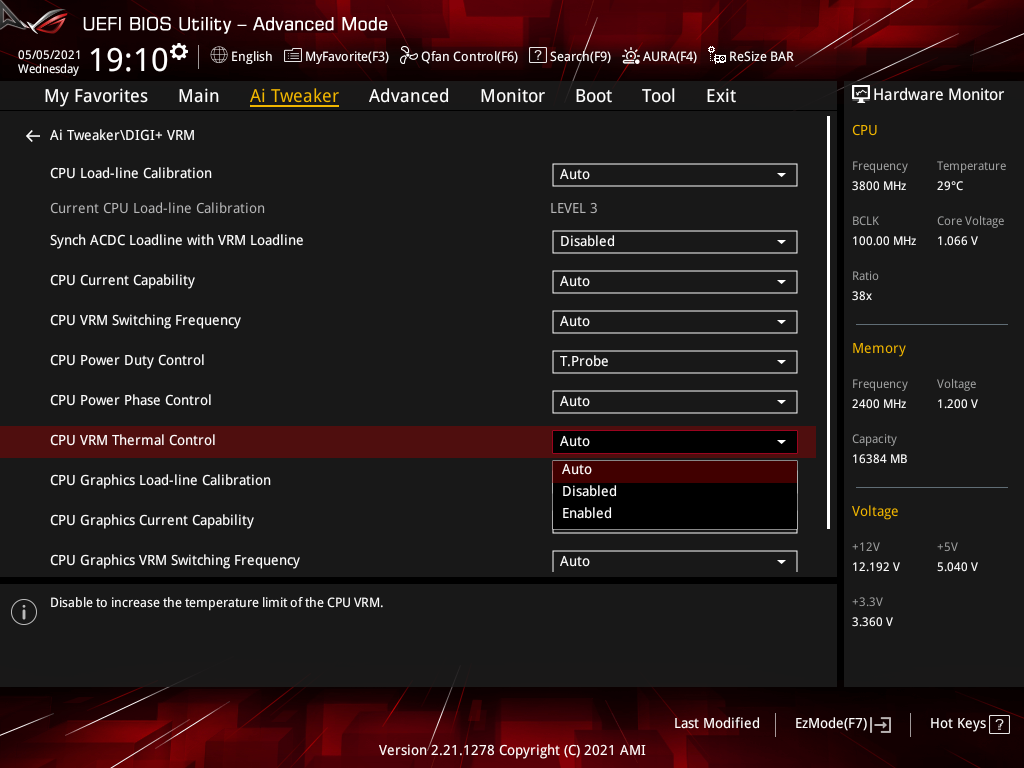Open CPU Power Duty Control dropdown
This screenshot has width=1024, height=768.
(x=675, y=362)
